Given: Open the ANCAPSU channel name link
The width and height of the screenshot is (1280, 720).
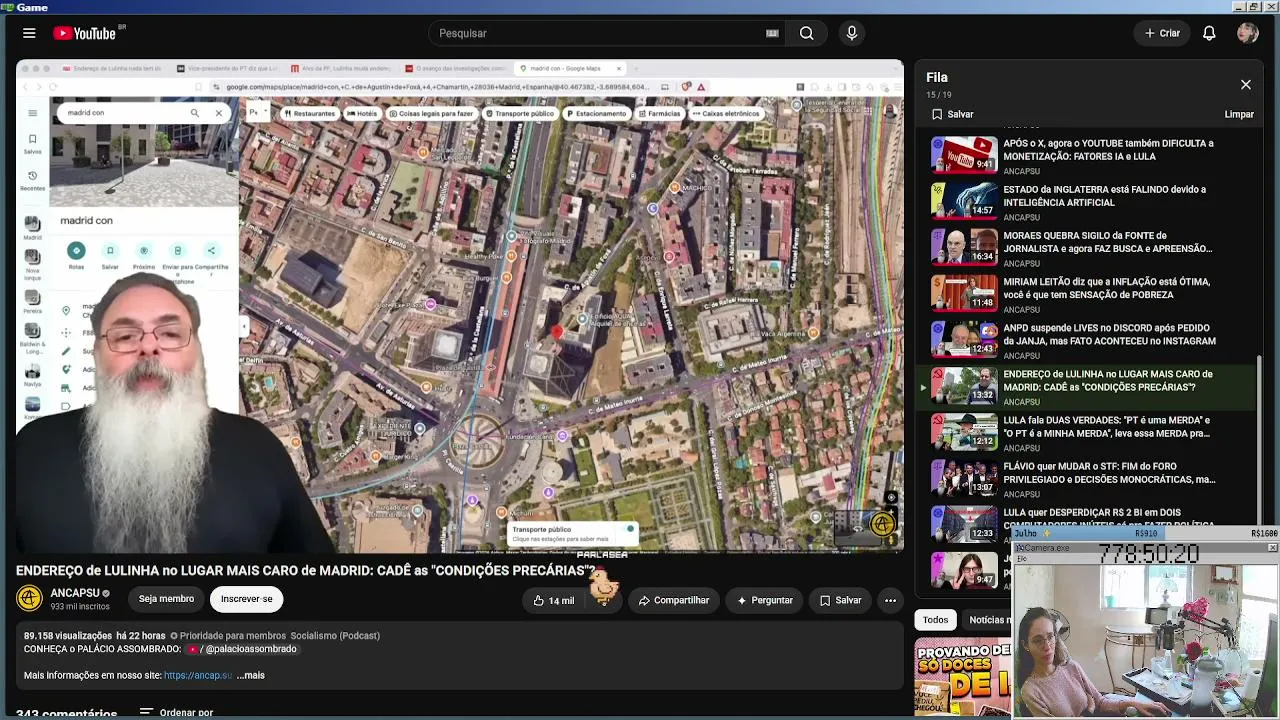Looking at the screenshot, I should point(75,593).
